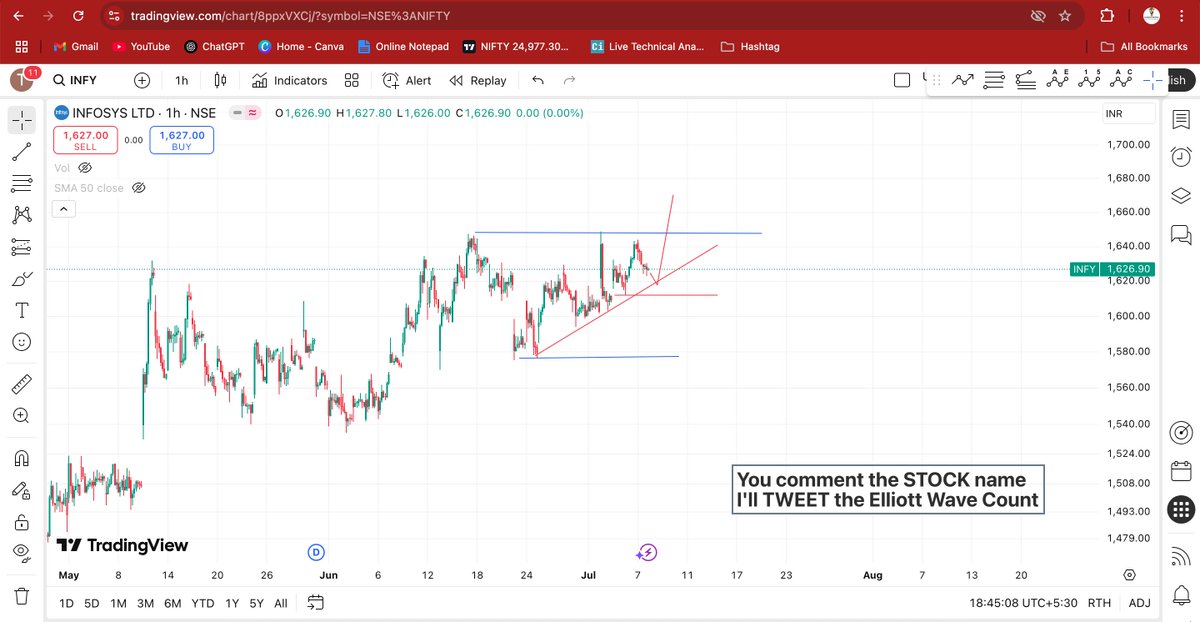Viewport: 1200px width, 622px height.
Task: Open the candlestick chart type menu
Action: point(221,80)
